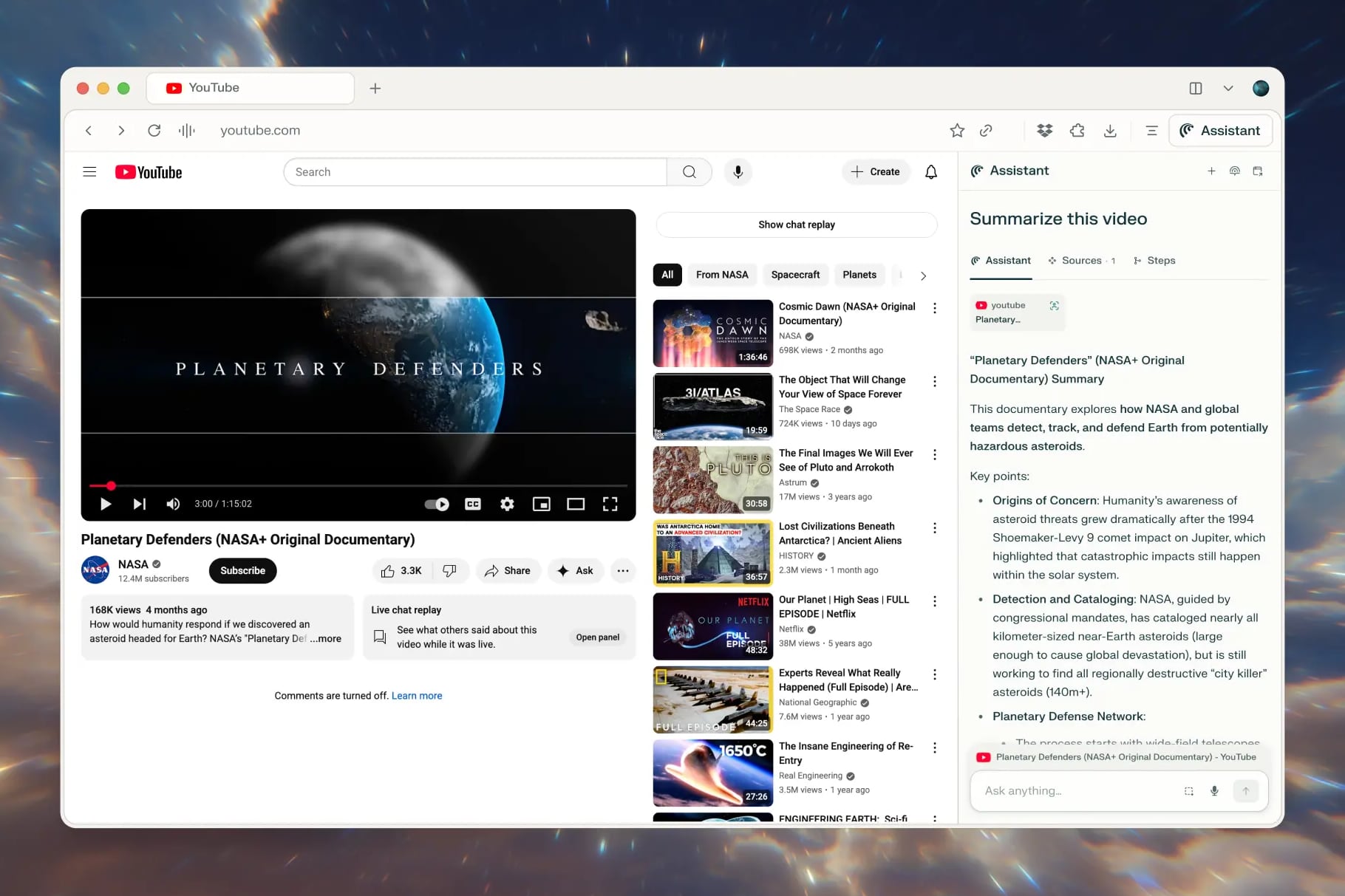Click the video progress bar scrubber

click(111, 486)
